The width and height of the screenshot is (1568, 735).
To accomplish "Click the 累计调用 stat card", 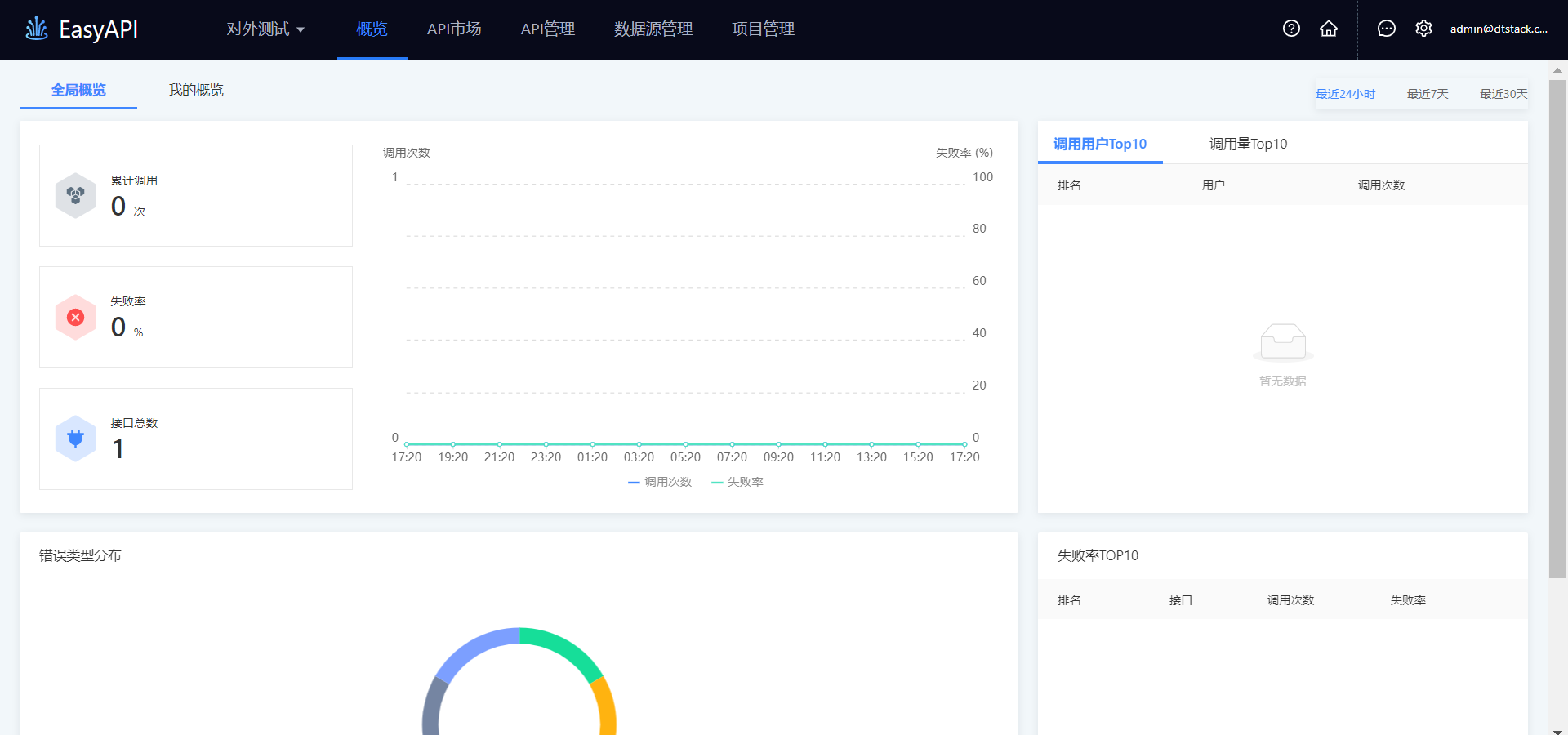I will coord(196,195).
